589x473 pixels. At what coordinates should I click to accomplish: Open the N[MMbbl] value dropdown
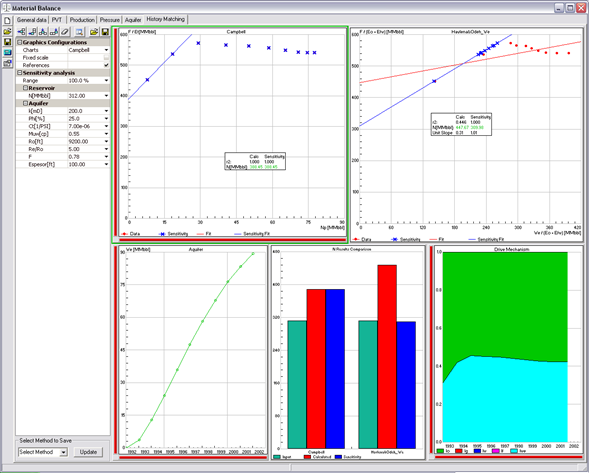(x=106, y=96)
